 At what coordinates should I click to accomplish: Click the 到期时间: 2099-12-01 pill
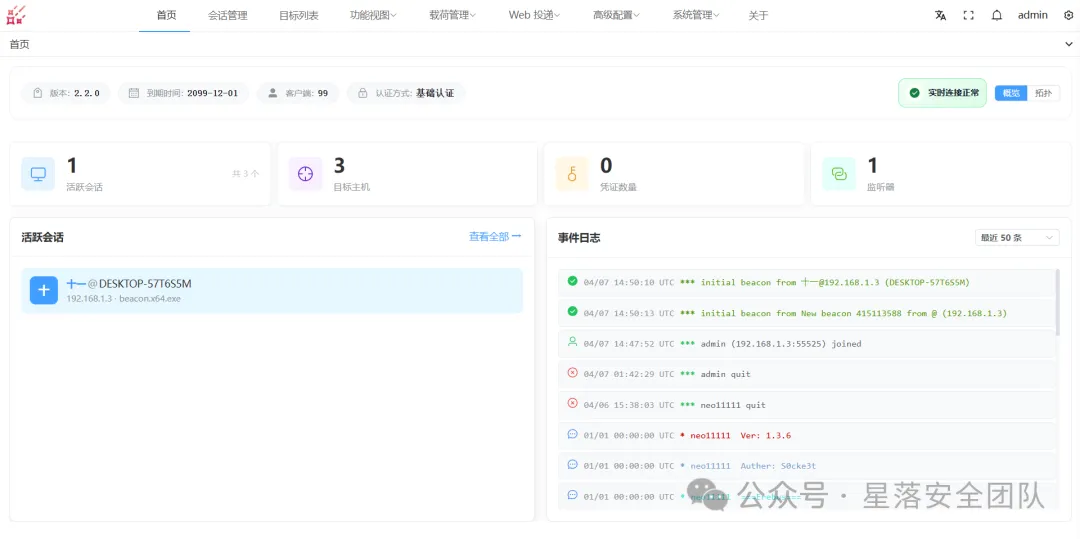point(183,93)
